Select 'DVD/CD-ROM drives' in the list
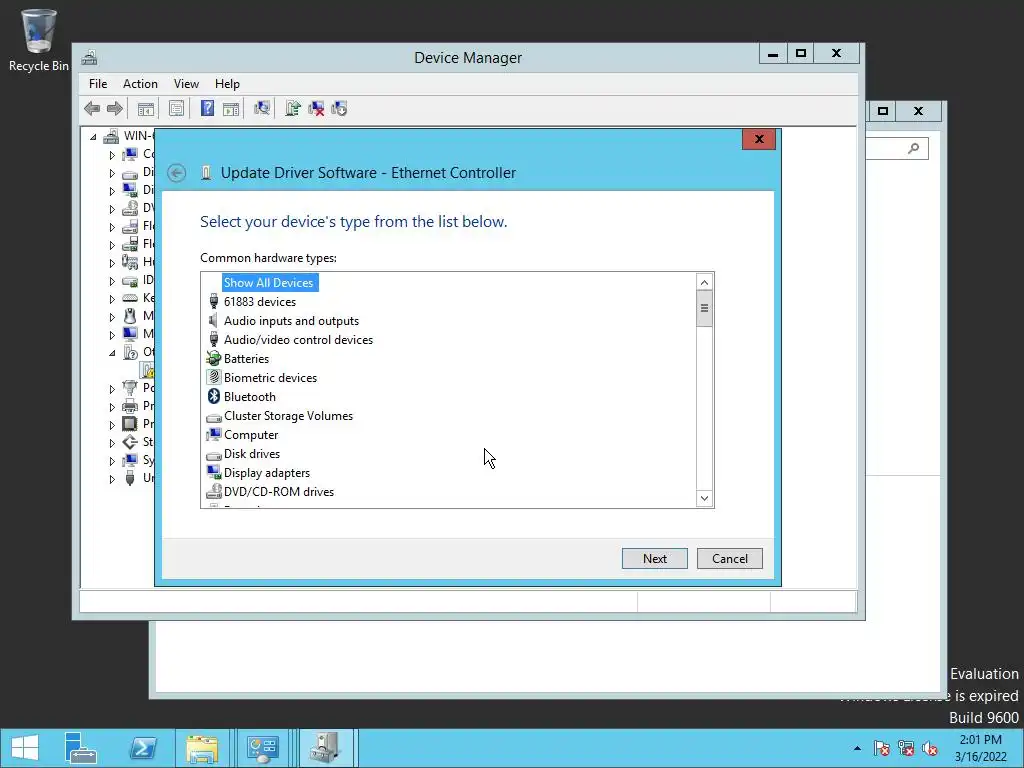 [279, 492]
